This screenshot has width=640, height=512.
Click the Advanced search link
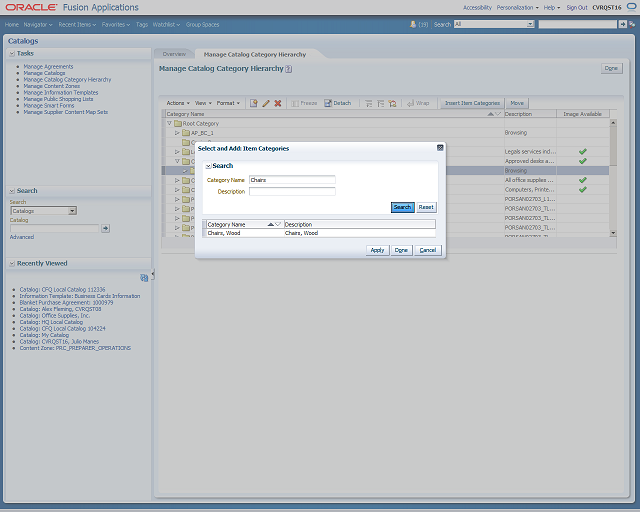[22, 237]
